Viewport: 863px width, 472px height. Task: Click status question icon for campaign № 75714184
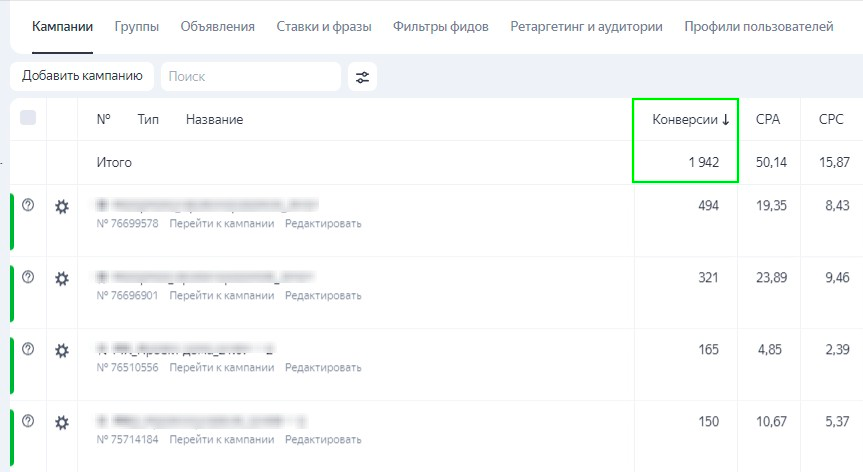[28, 421]
